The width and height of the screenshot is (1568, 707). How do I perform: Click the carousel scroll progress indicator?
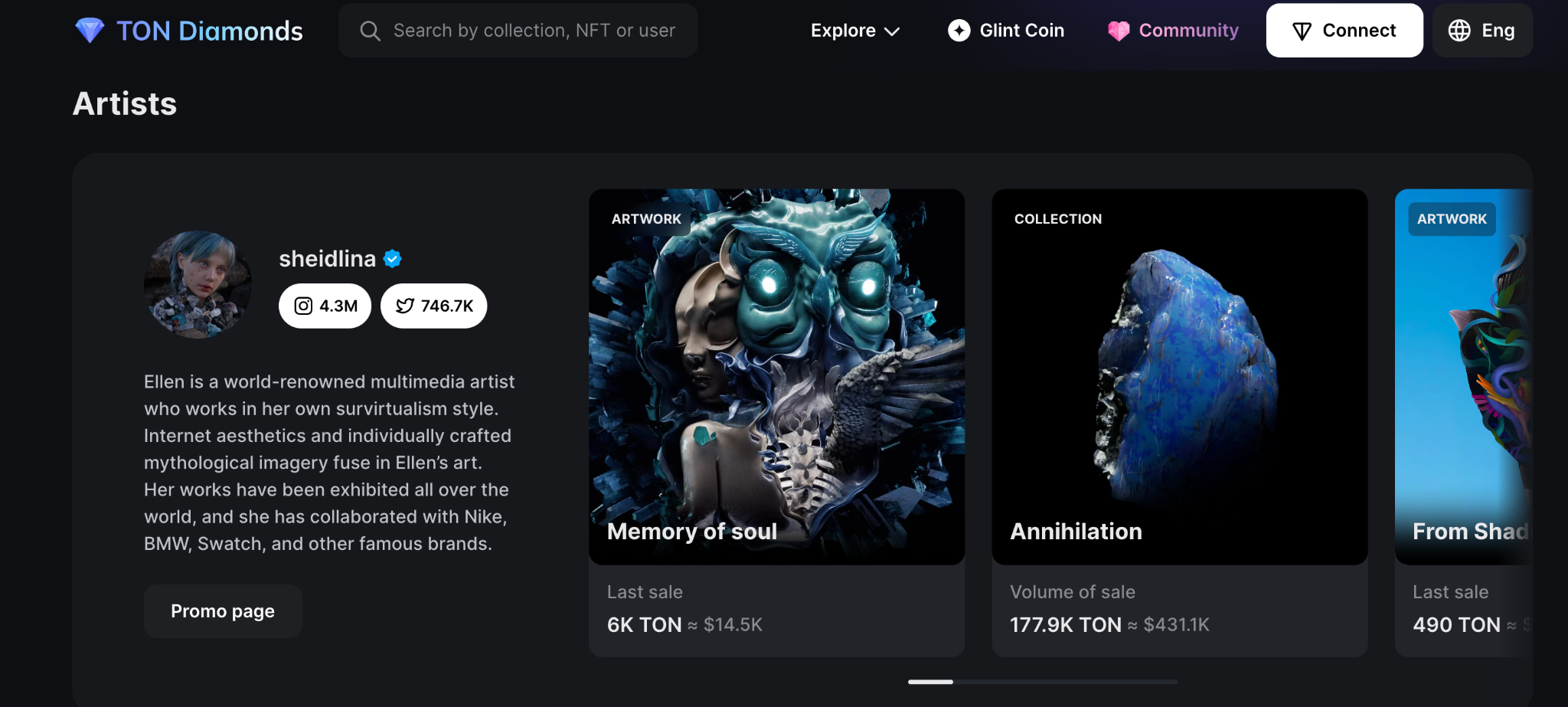(x=1042, y=682)
